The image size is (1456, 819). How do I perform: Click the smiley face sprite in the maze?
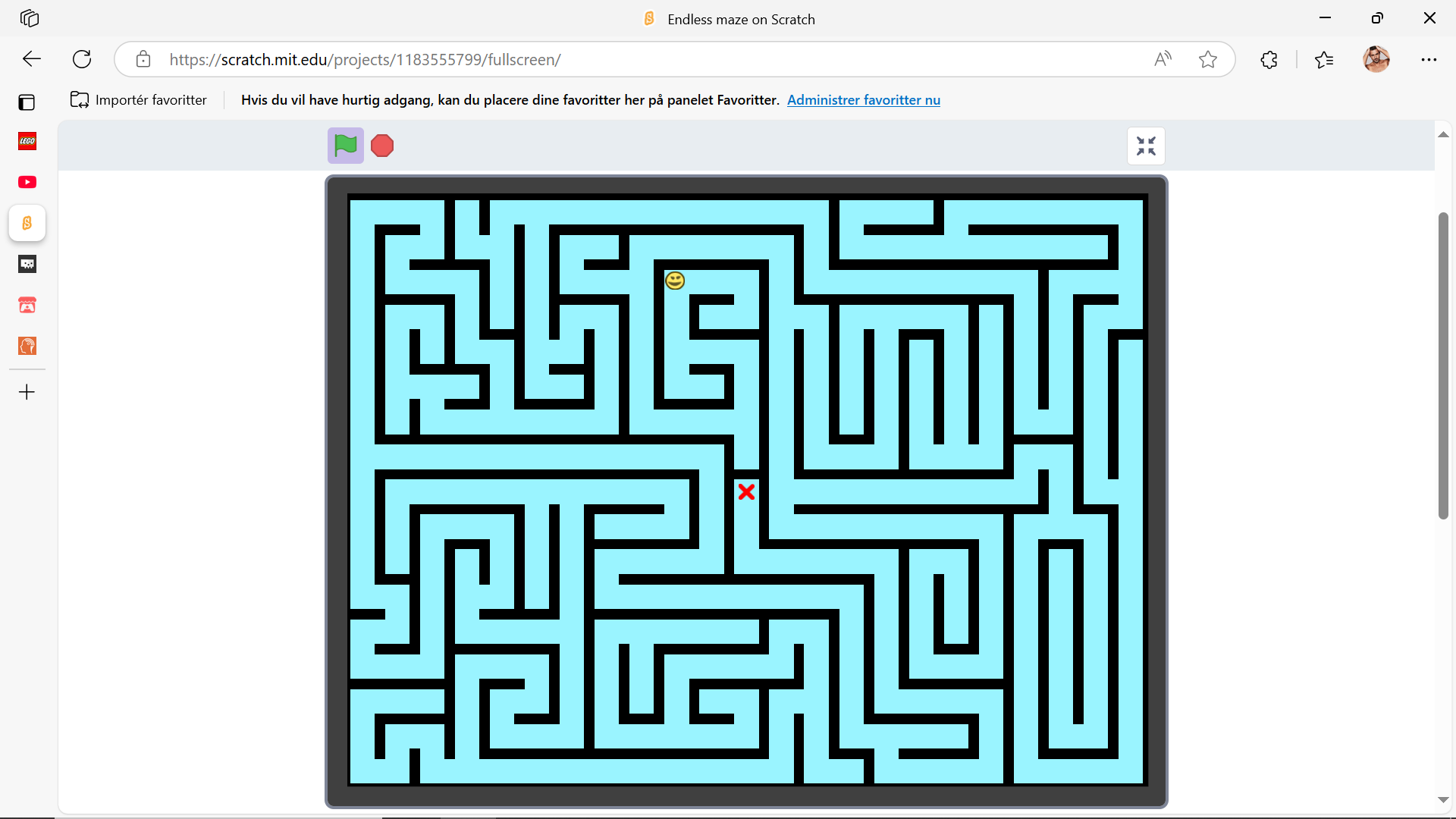pos(675,280)
